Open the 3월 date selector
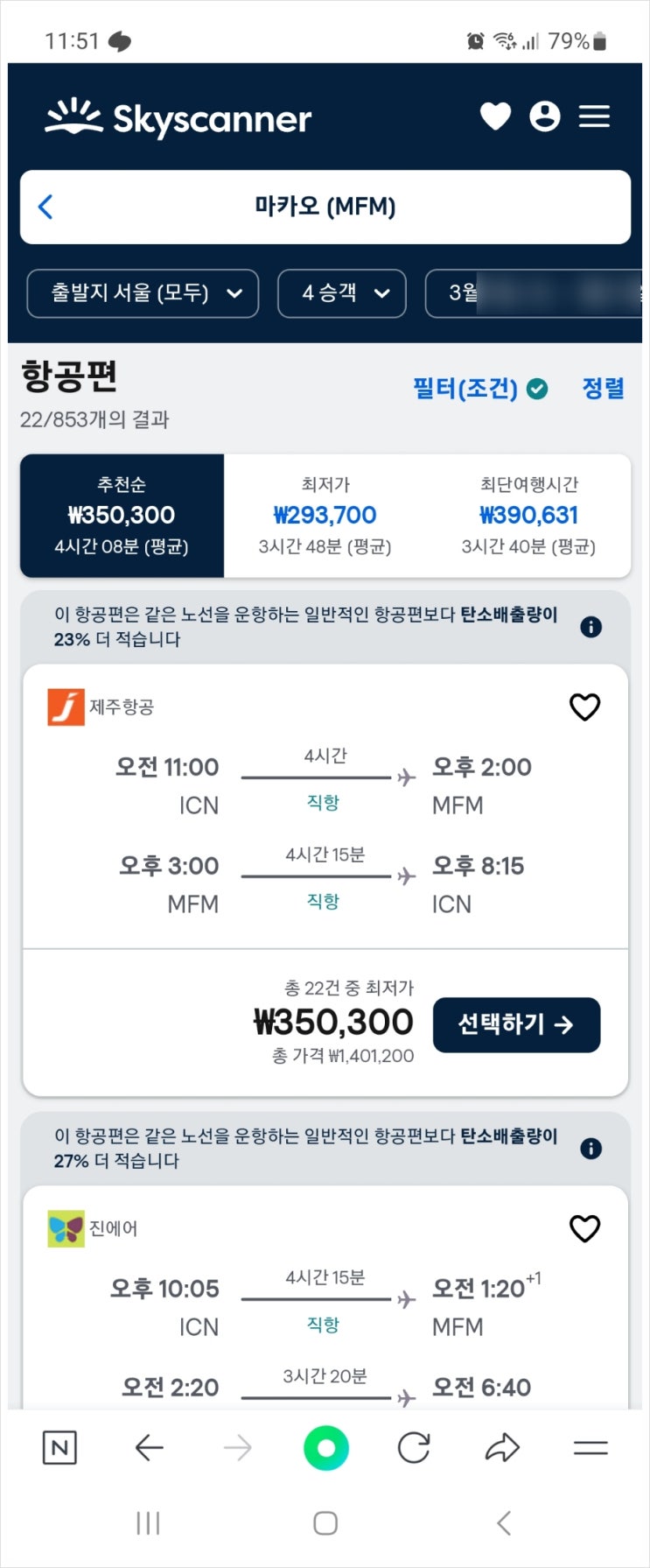Viewport: 650px width, 1568px height. (x=534, y=293)
